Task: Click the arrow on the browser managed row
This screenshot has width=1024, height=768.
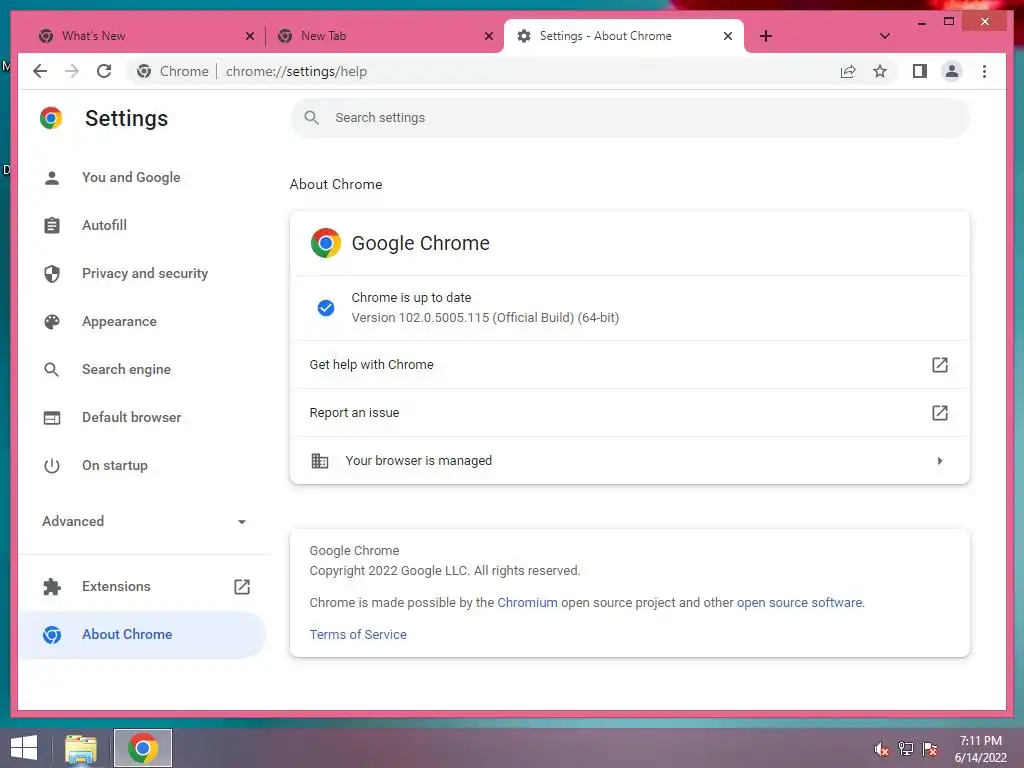Action: click(x=940, y=460)
